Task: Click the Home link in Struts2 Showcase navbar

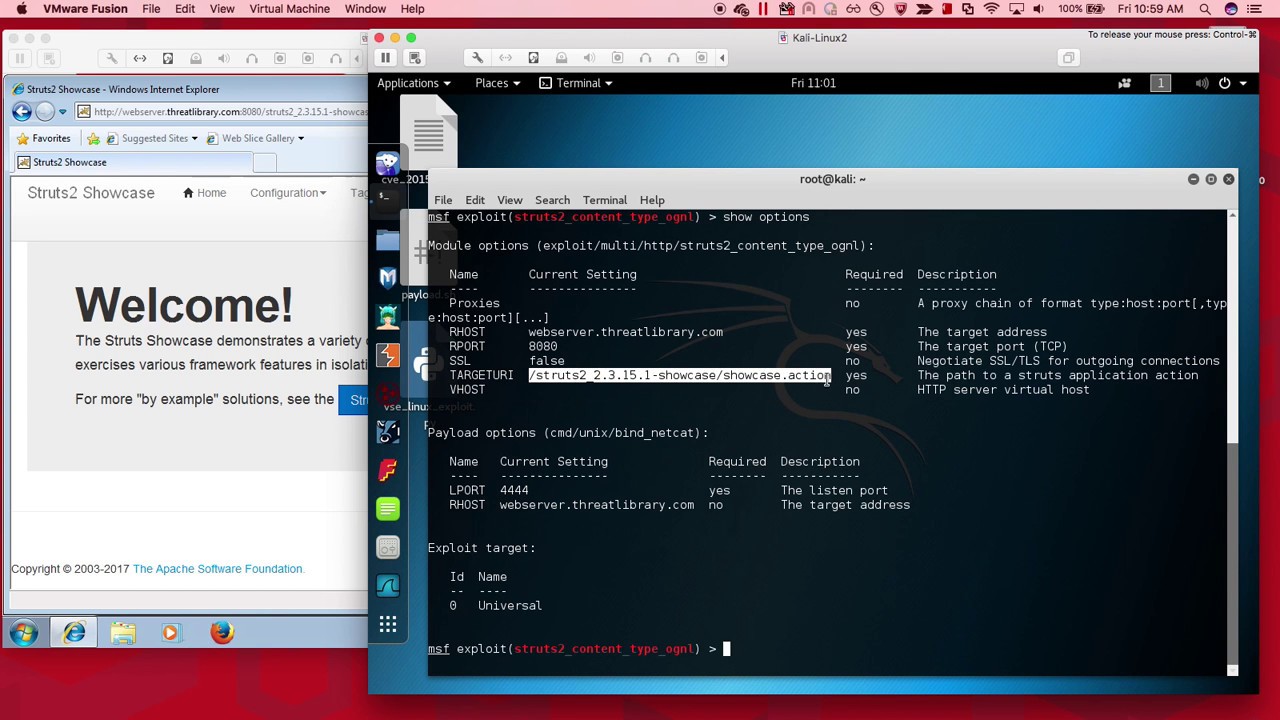Action: tap(204, 193)
